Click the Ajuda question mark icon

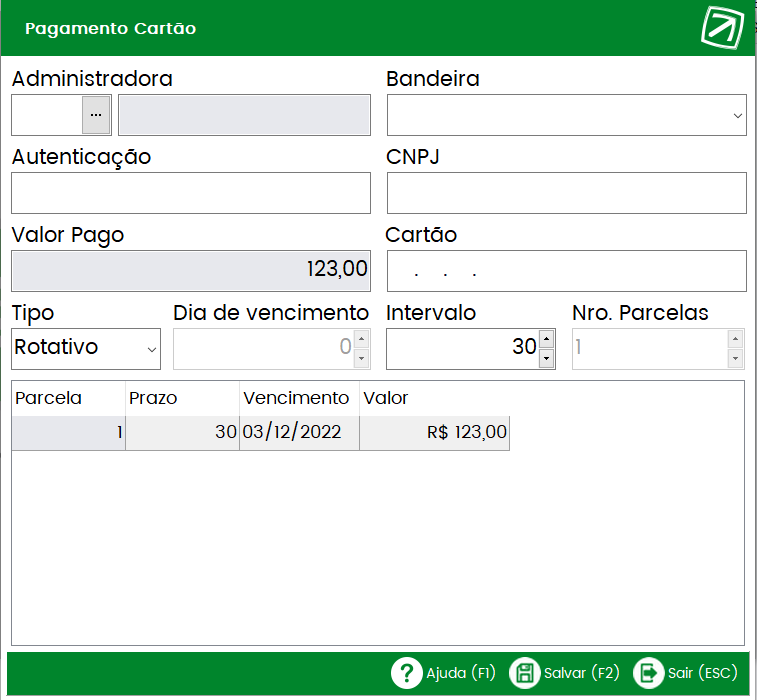coord(407,673)
